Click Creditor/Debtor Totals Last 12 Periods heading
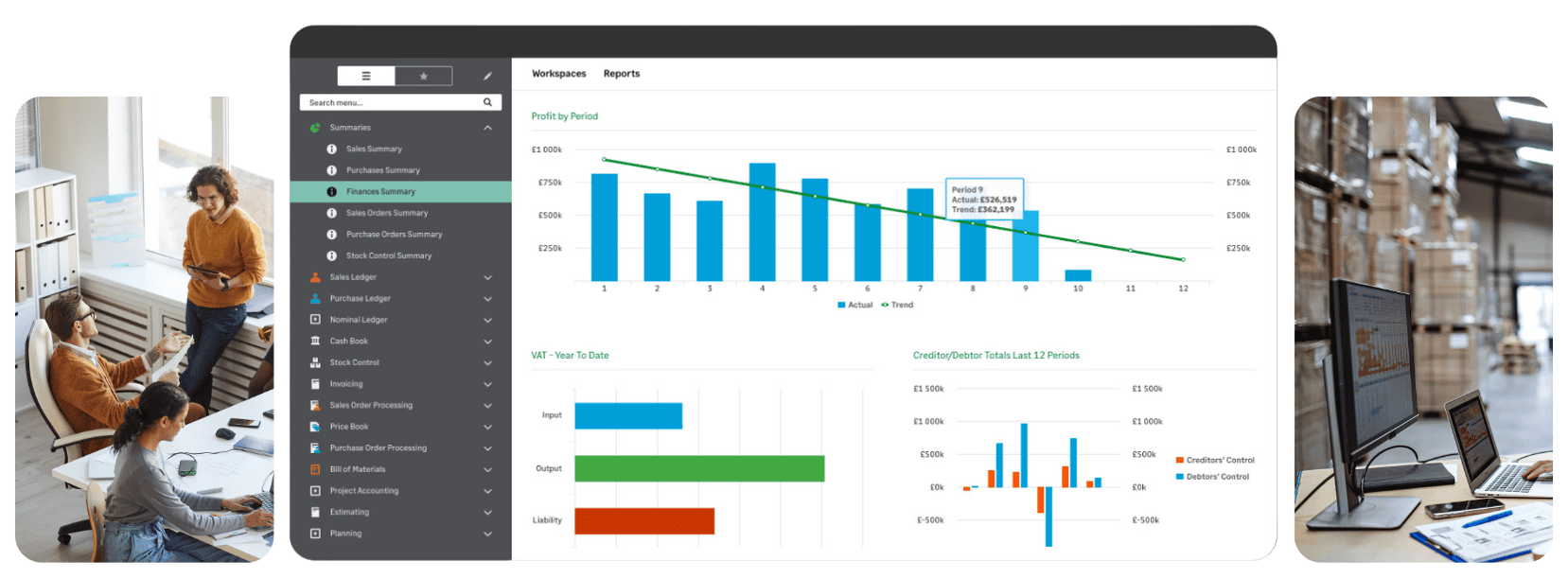This screenshot has height=579, width=1568. click(x=995, y=356)
